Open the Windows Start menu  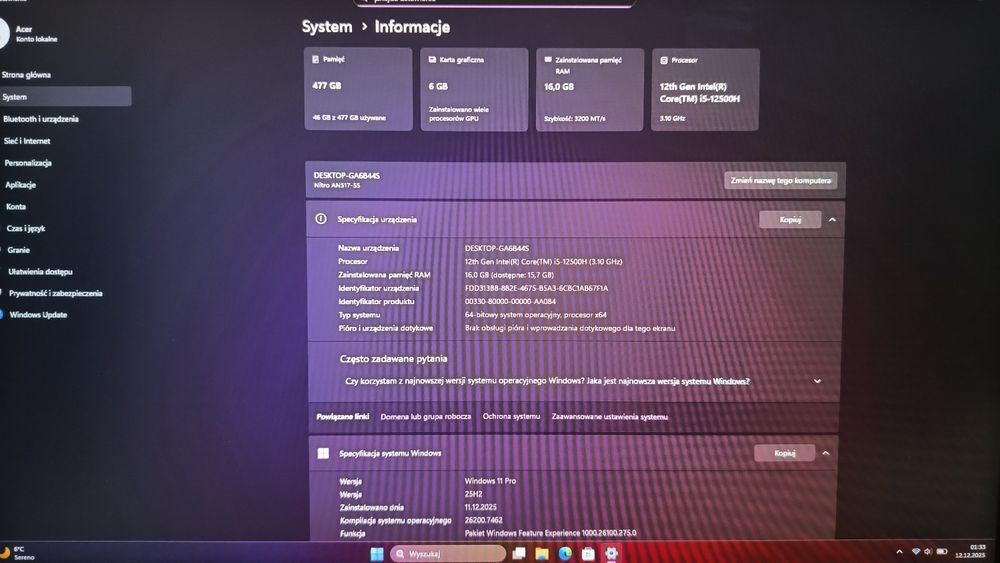(377, 553)
